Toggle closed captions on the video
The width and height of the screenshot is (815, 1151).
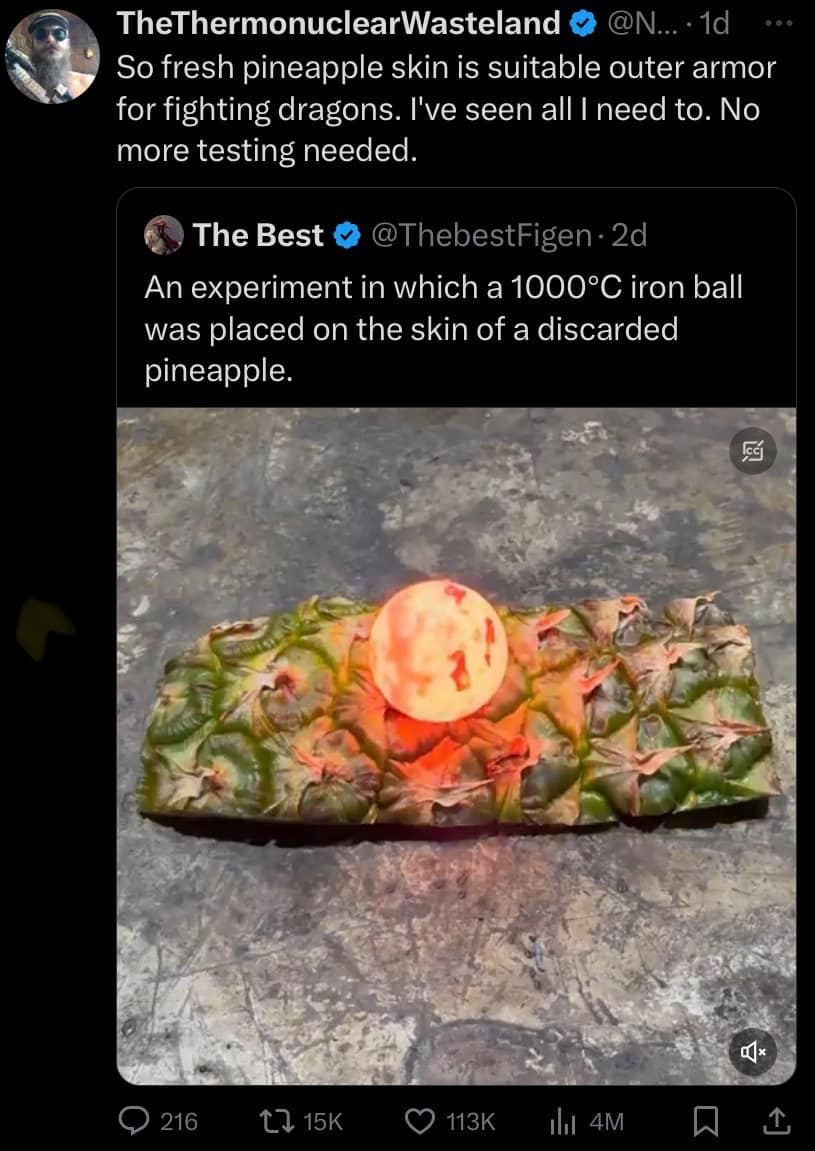click(x=753, y=451)
